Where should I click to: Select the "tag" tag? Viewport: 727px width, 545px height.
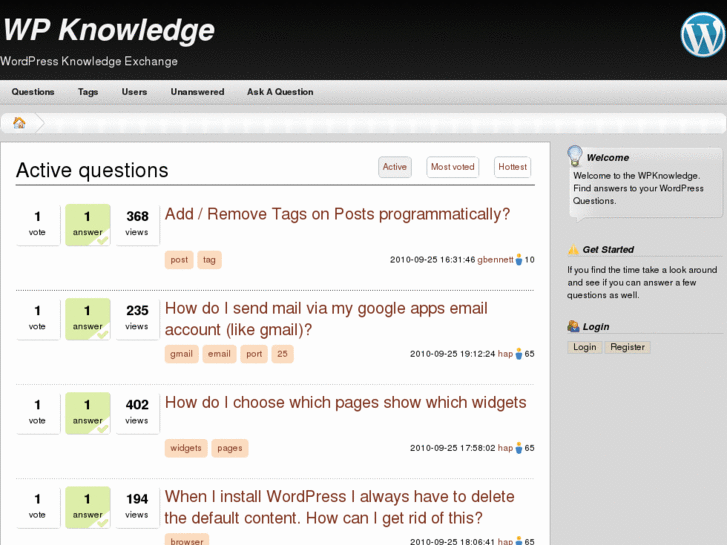coord(209,260)
